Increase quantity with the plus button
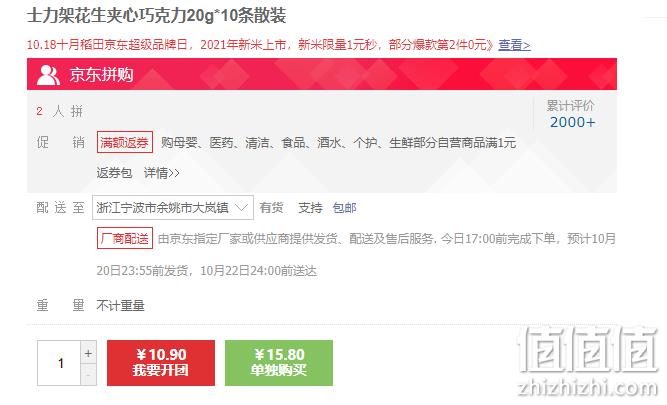667x405 pixels. (x=88, y=353)
